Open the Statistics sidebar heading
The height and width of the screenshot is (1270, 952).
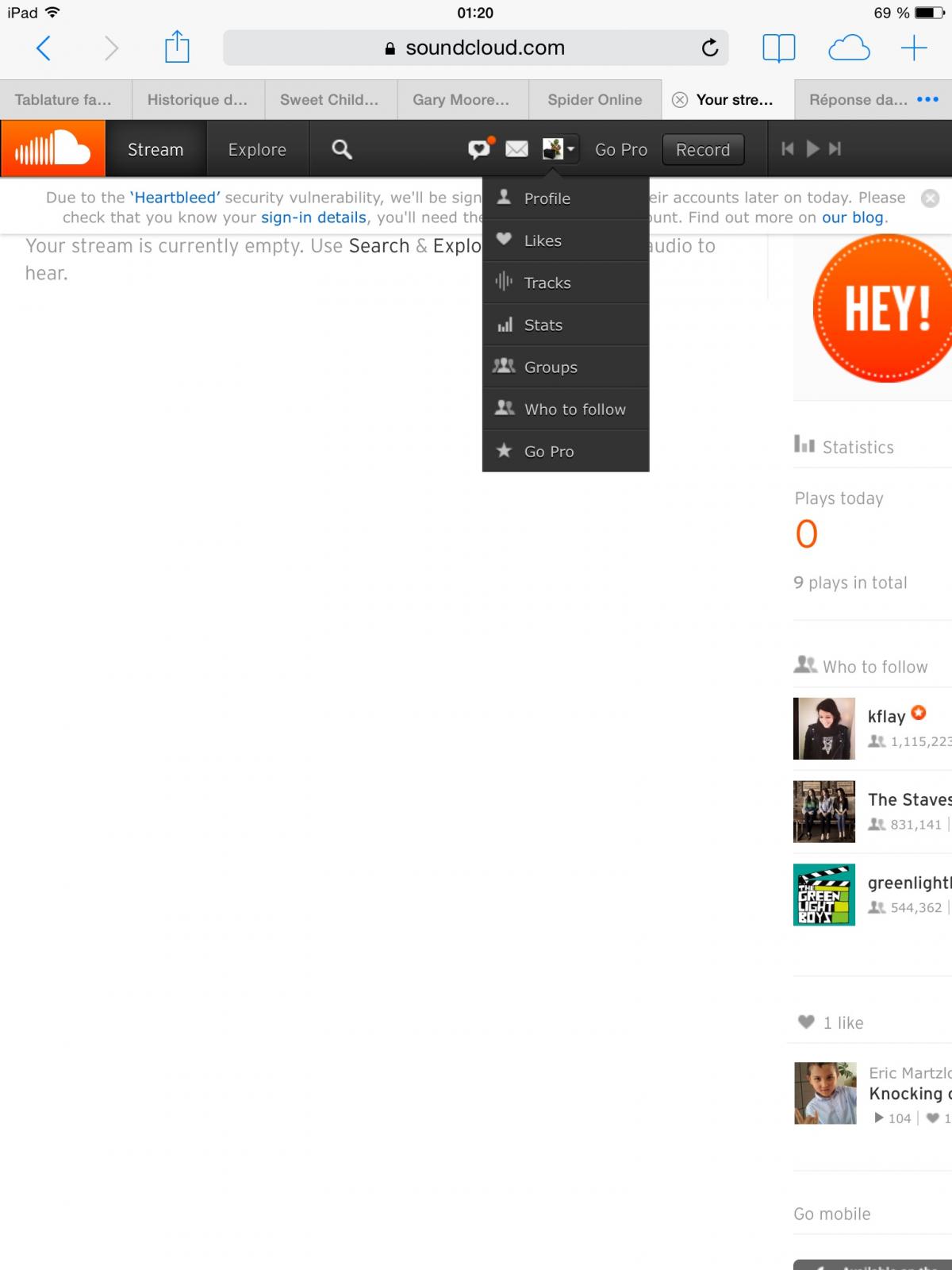[x=844, y=447]
